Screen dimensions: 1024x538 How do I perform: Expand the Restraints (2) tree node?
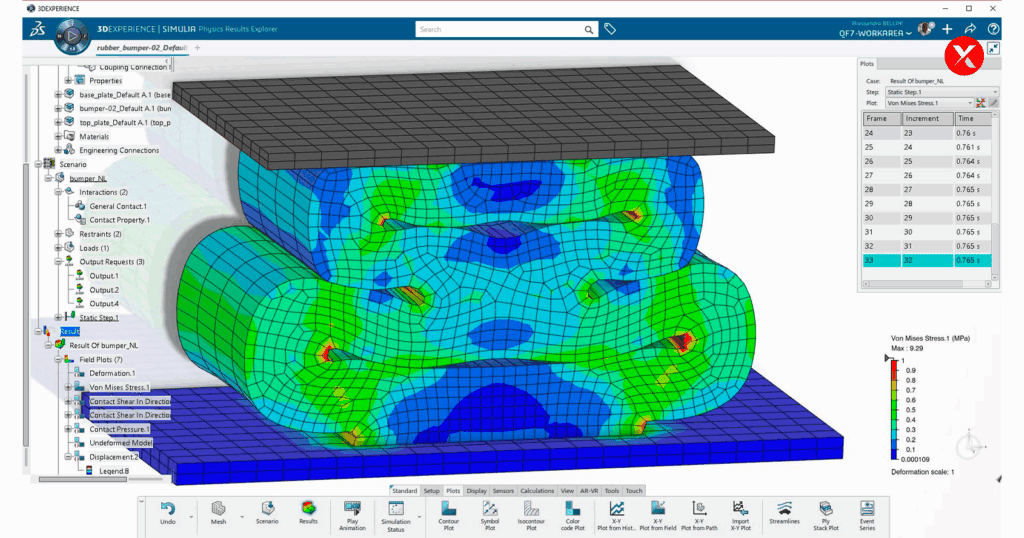pyautogui.click(x=56, y=234)
